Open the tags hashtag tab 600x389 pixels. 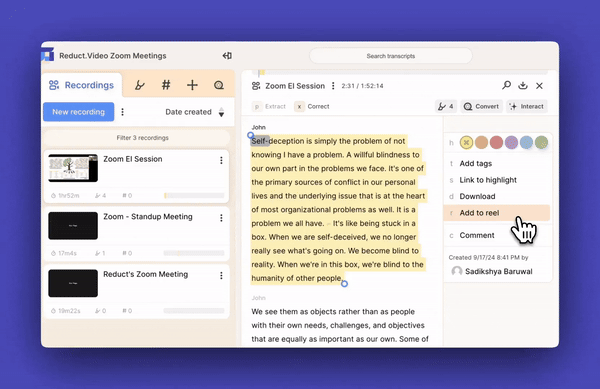(166, 85)
